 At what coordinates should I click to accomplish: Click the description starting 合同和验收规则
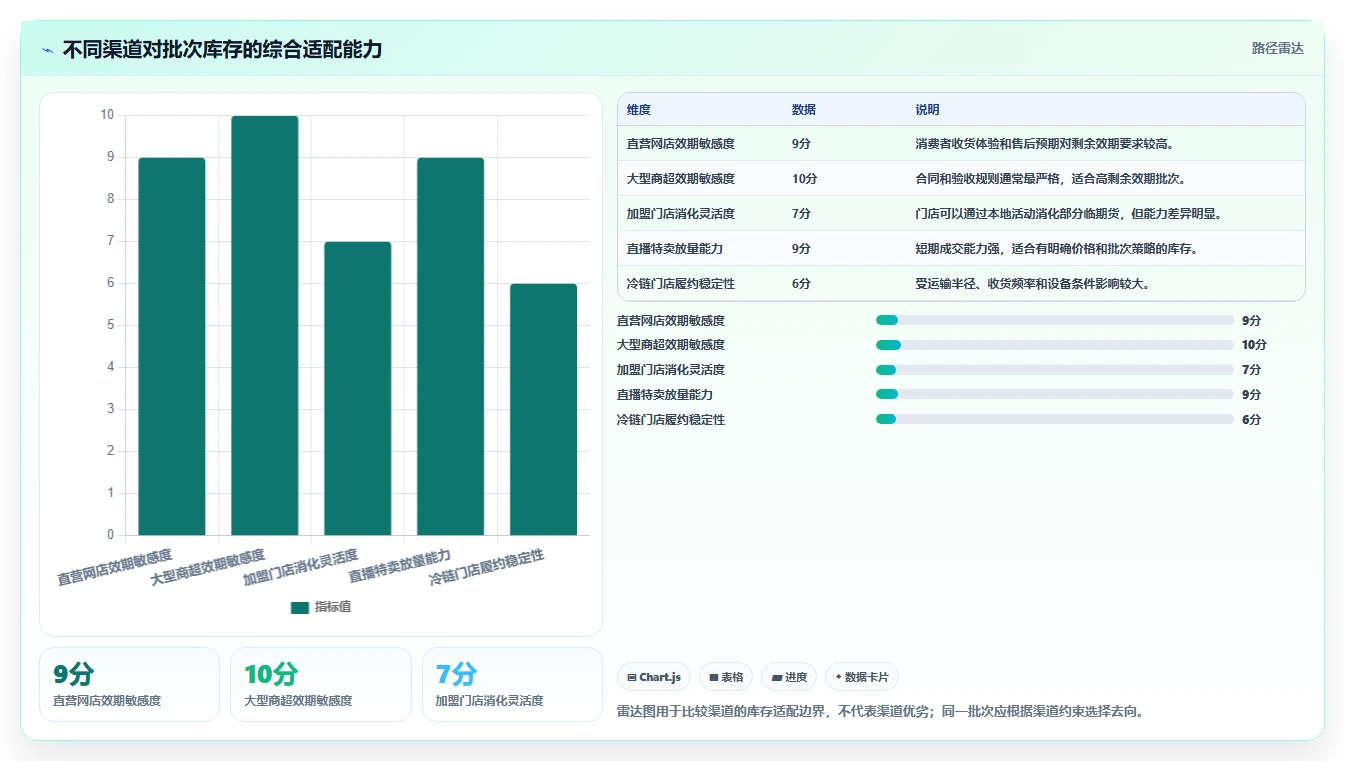click(x=1050, y=178)
